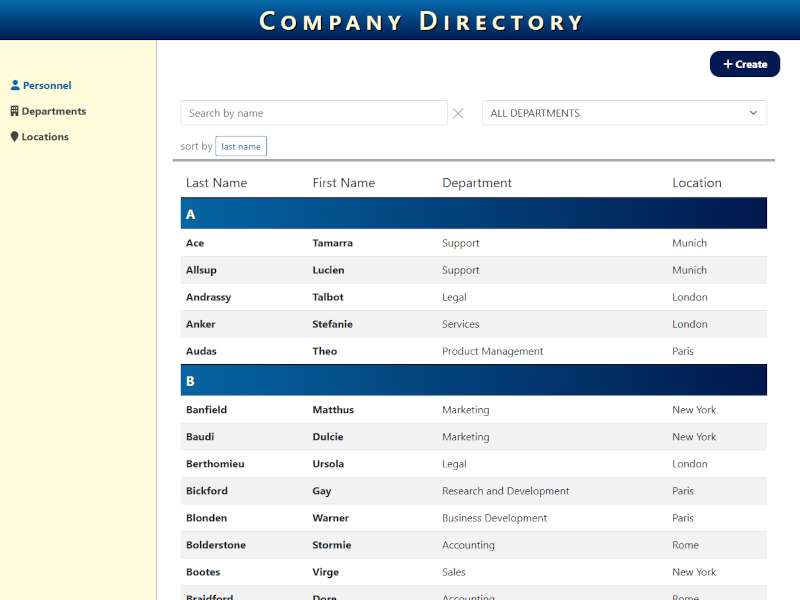This screenshot has height=600, width=800.
Task: Open Andrassy Talbot's record
Action: click(x=473, y=297)
